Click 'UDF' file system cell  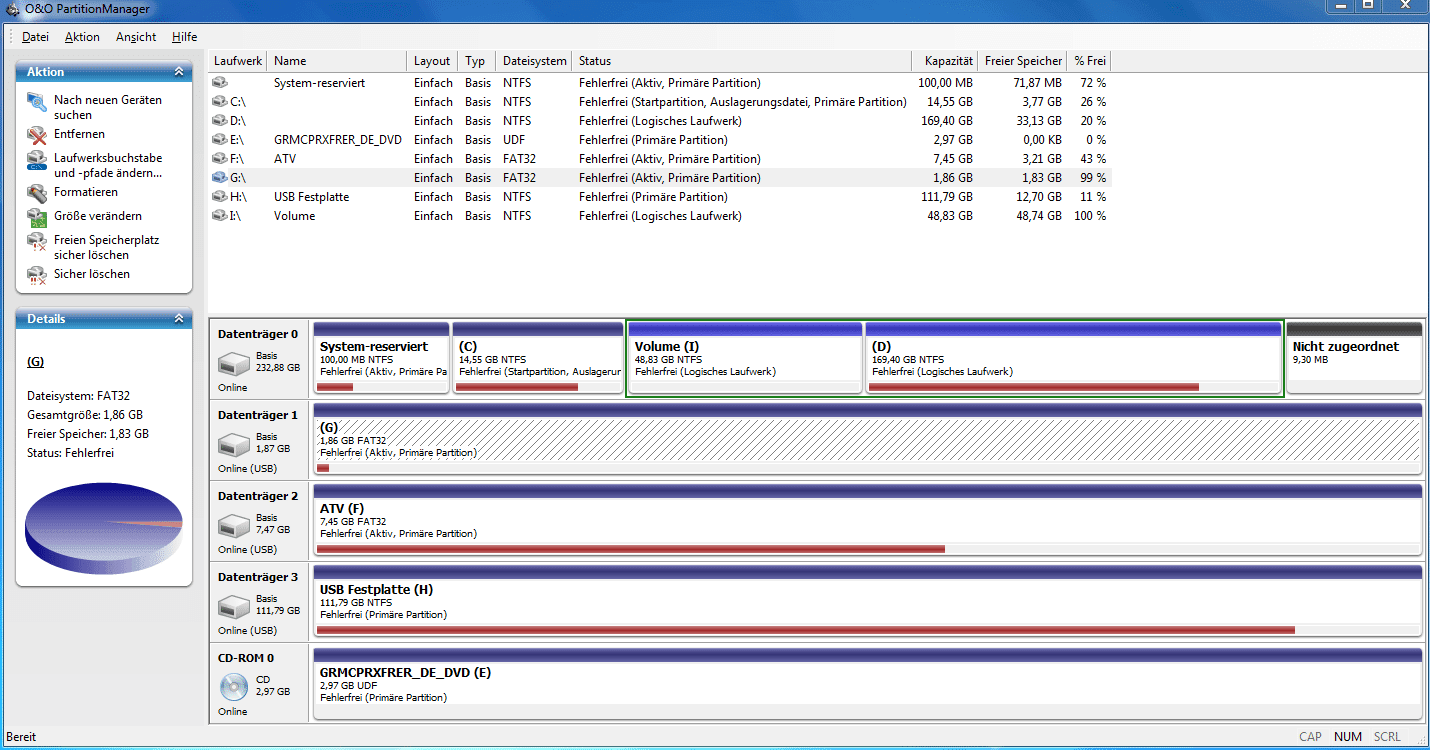[514, 140]
